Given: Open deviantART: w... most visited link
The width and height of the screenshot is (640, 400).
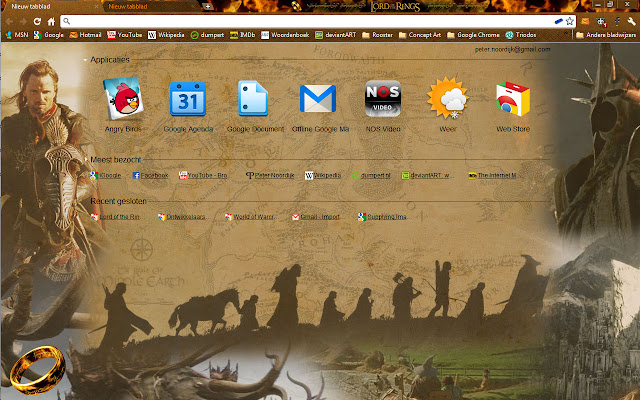Looking at the screenshot, I should [x=426, y=176].
